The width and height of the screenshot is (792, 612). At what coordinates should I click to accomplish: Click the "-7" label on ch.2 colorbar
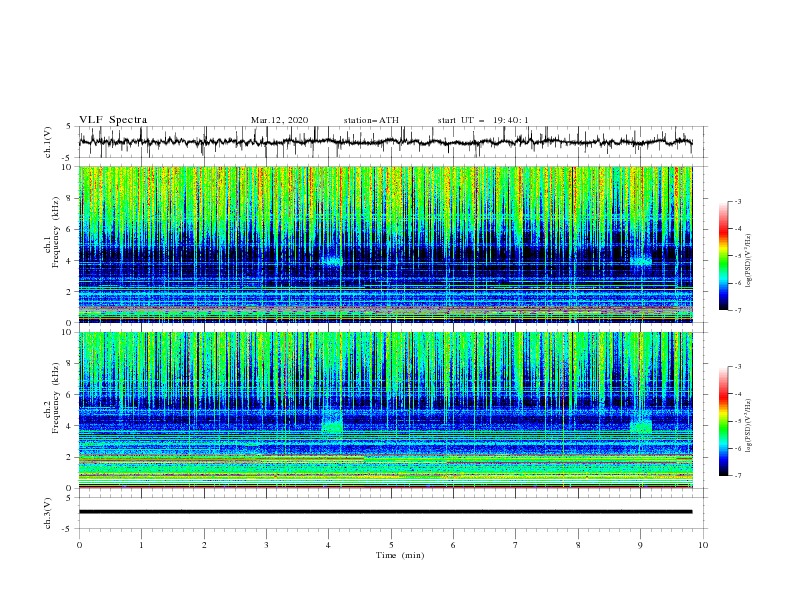click(737, 476)
